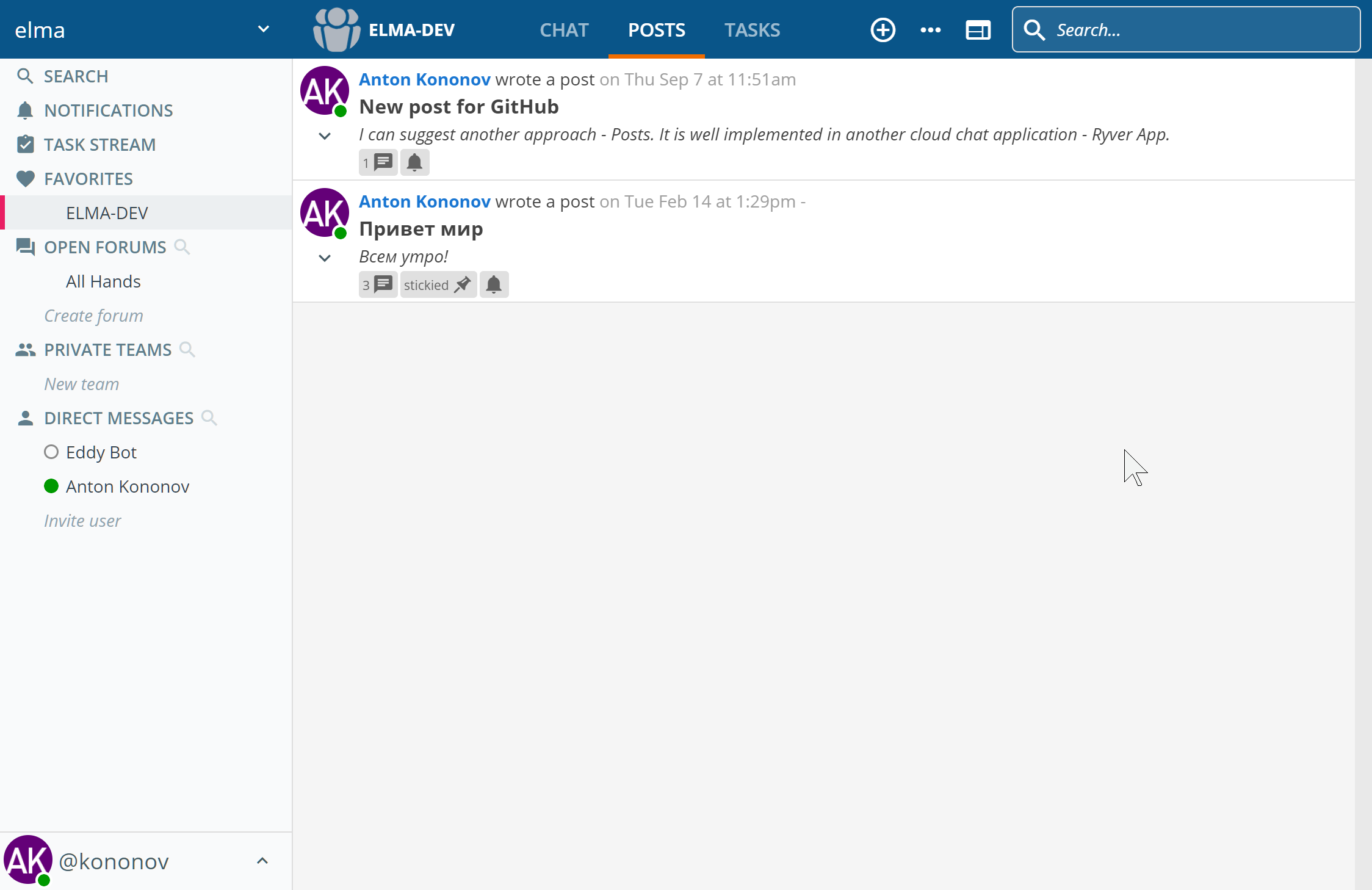This screenshot has height=890, width=1372.
Task: Click the Create forum link
Action: pos(93,316)
